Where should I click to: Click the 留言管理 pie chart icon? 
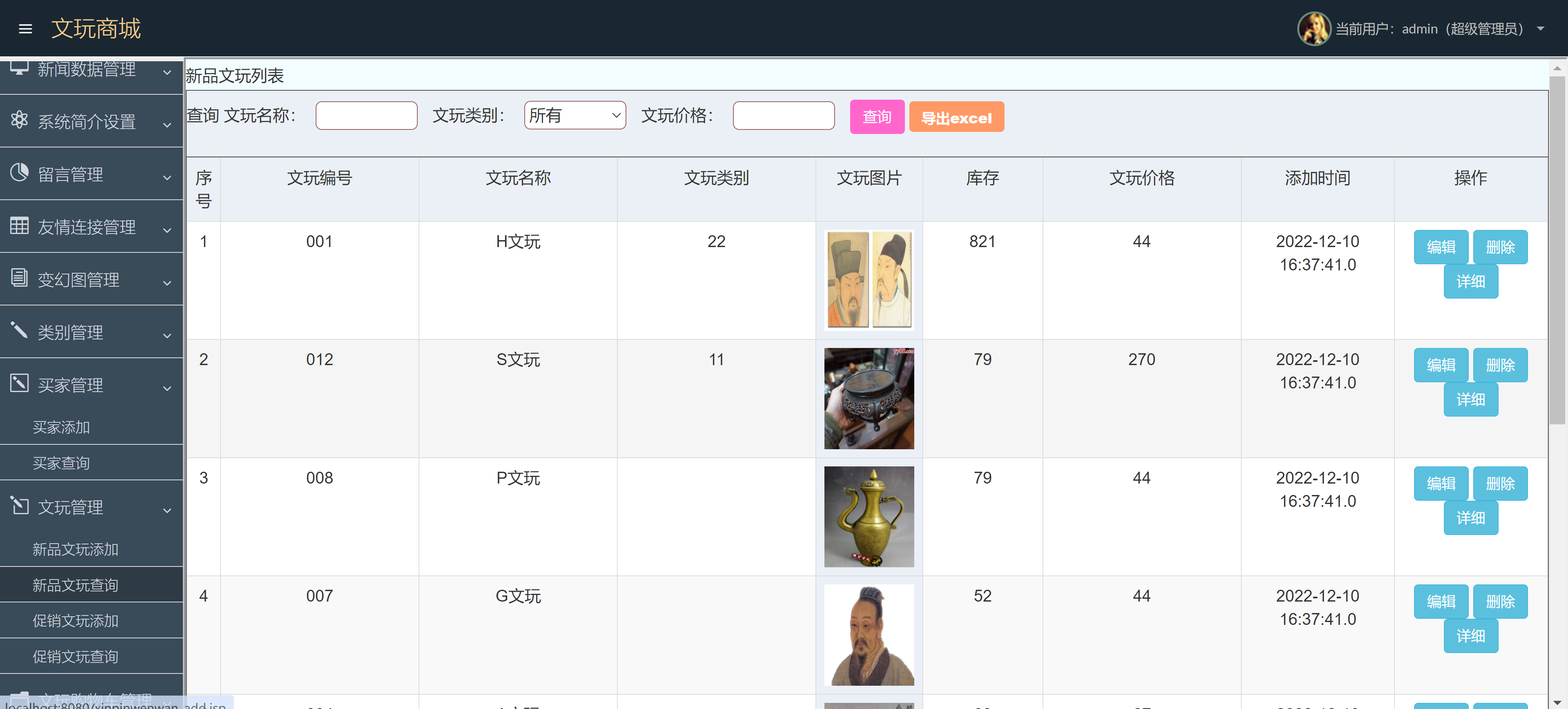tap(19, 173)
